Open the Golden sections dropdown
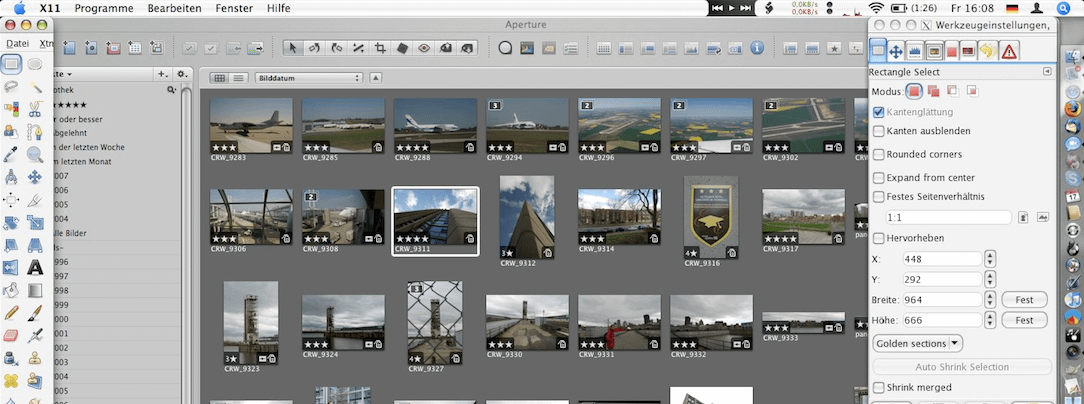The height and width of the screenshot is (404, 1084). click(917, 343)
